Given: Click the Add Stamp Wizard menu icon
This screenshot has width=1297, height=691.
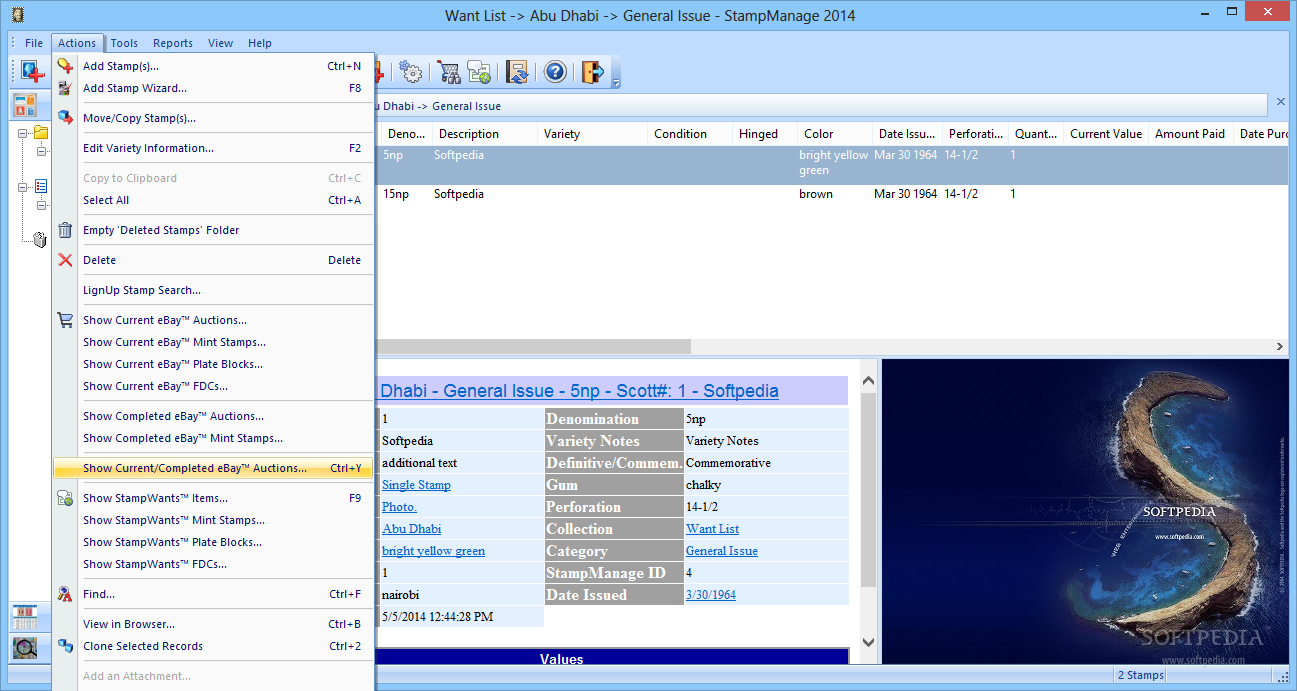Looking at the screenshot, I should (x=65, y=88).
